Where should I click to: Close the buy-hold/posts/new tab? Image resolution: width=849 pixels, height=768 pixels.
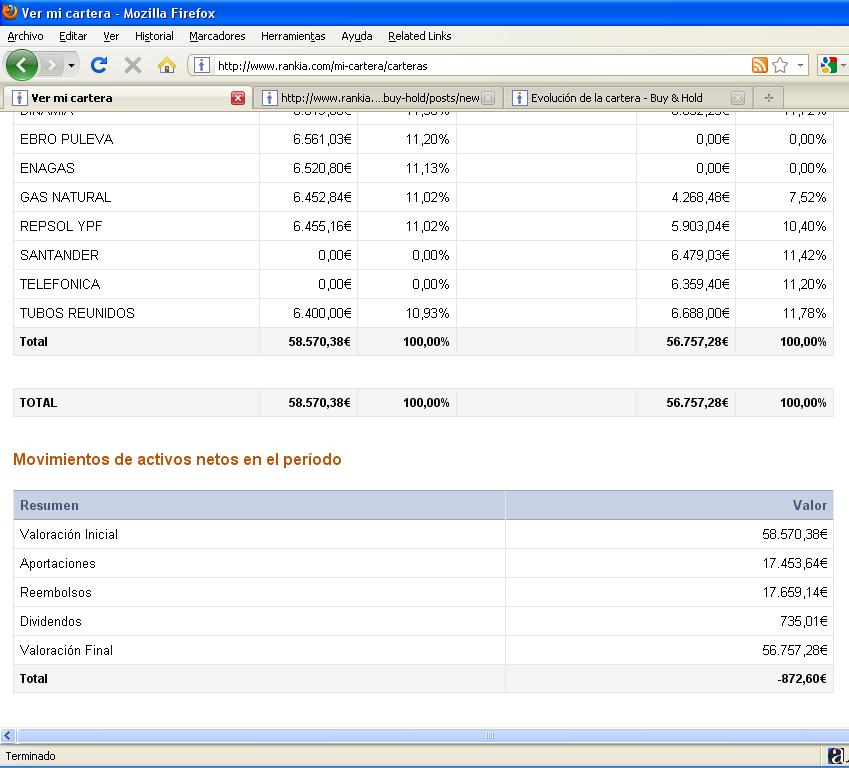click(488, 98)
